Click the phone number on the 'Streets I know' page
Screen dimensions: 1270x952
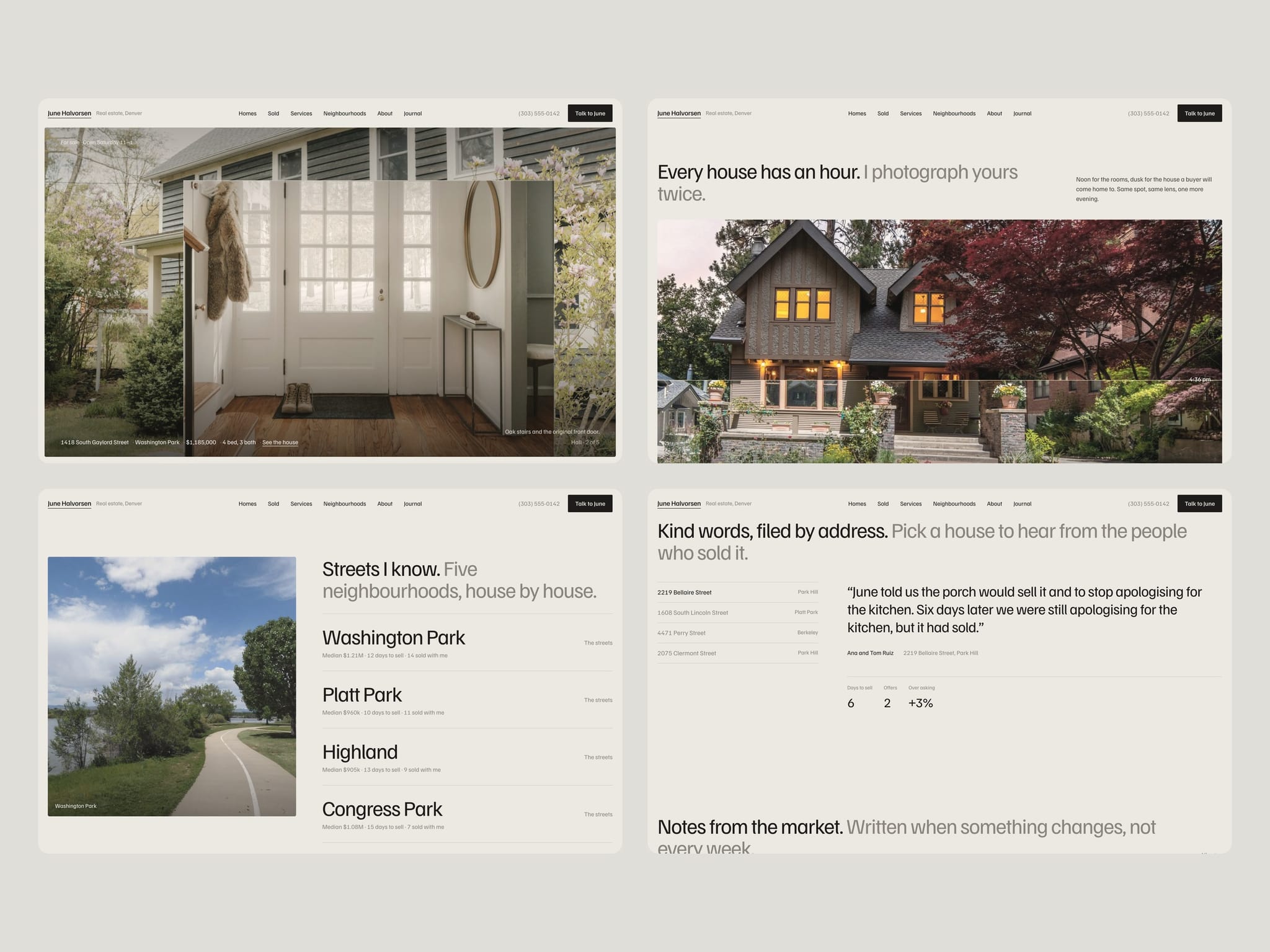pos(539,504)
